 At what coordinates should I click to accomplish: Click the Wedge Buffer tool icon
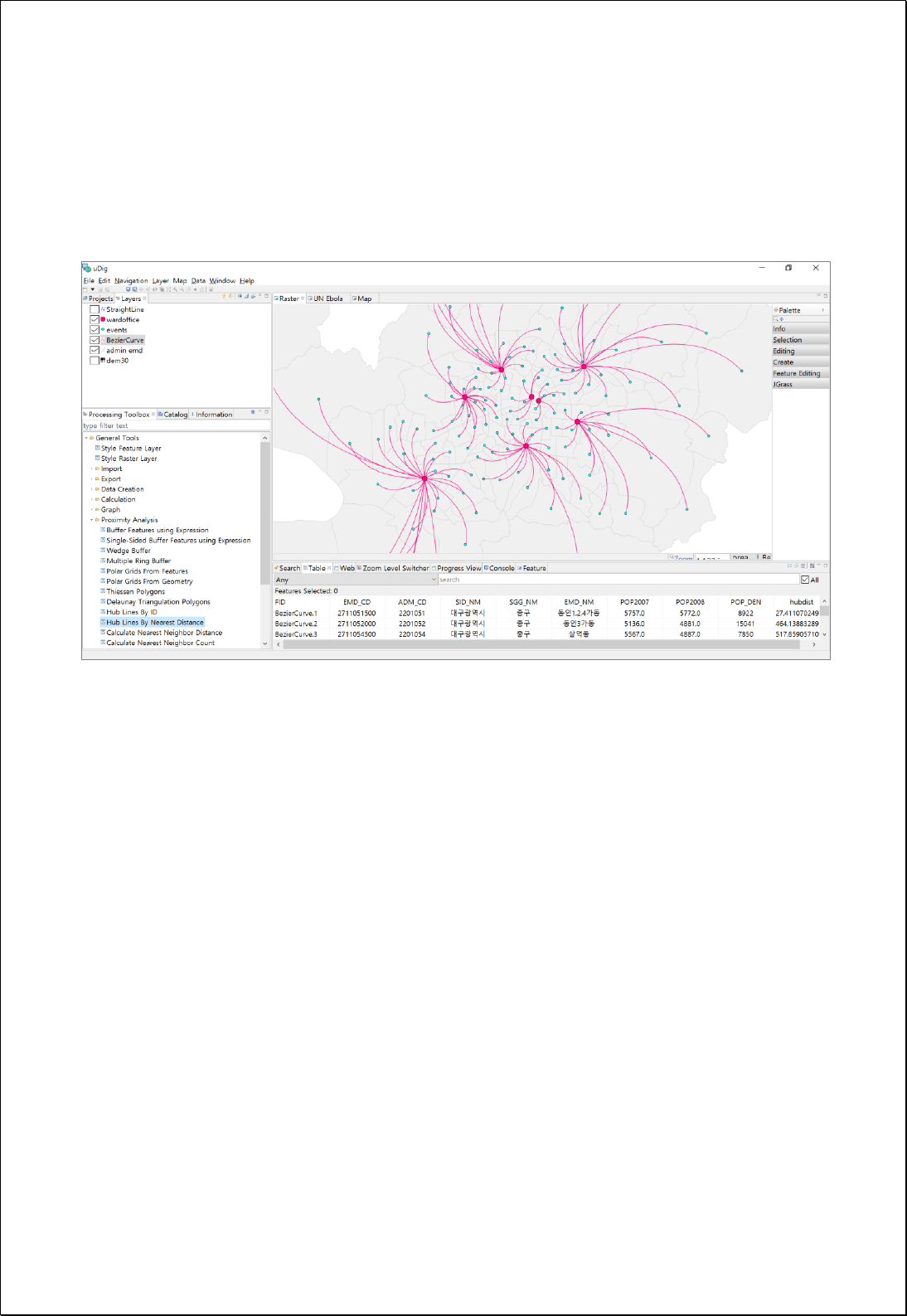103,551
